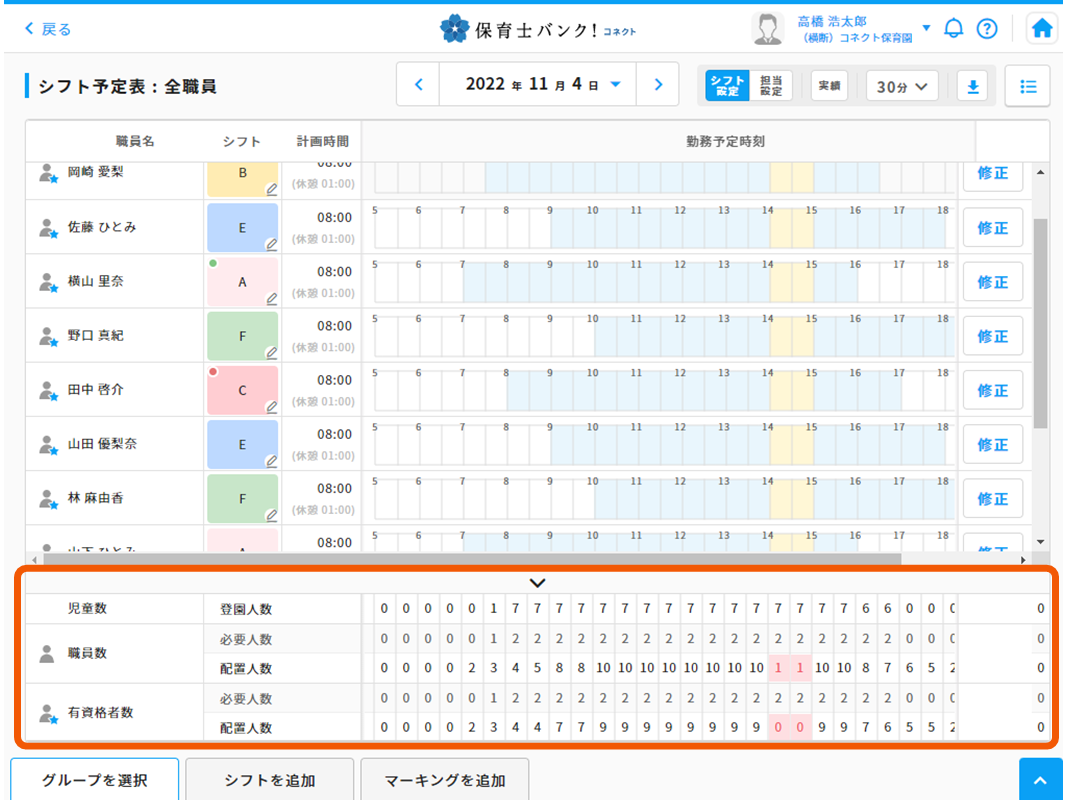Open the list summary view icon

[x=1027, y=86]
